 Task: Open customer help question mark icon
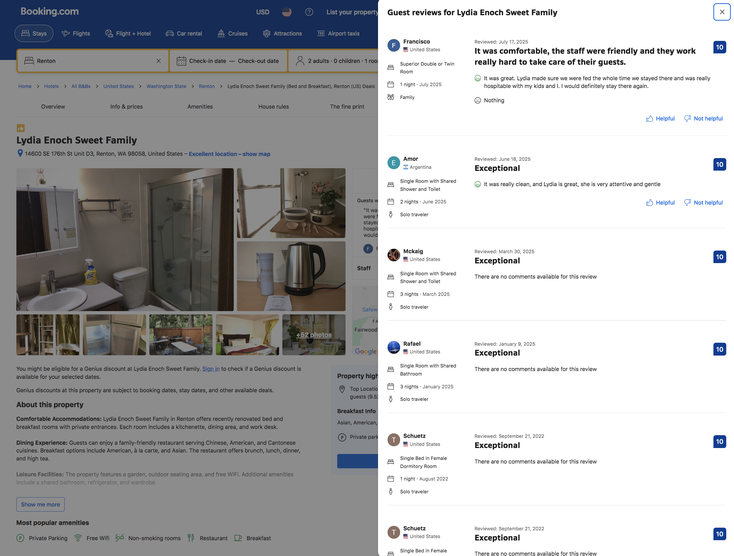[309, 12]
